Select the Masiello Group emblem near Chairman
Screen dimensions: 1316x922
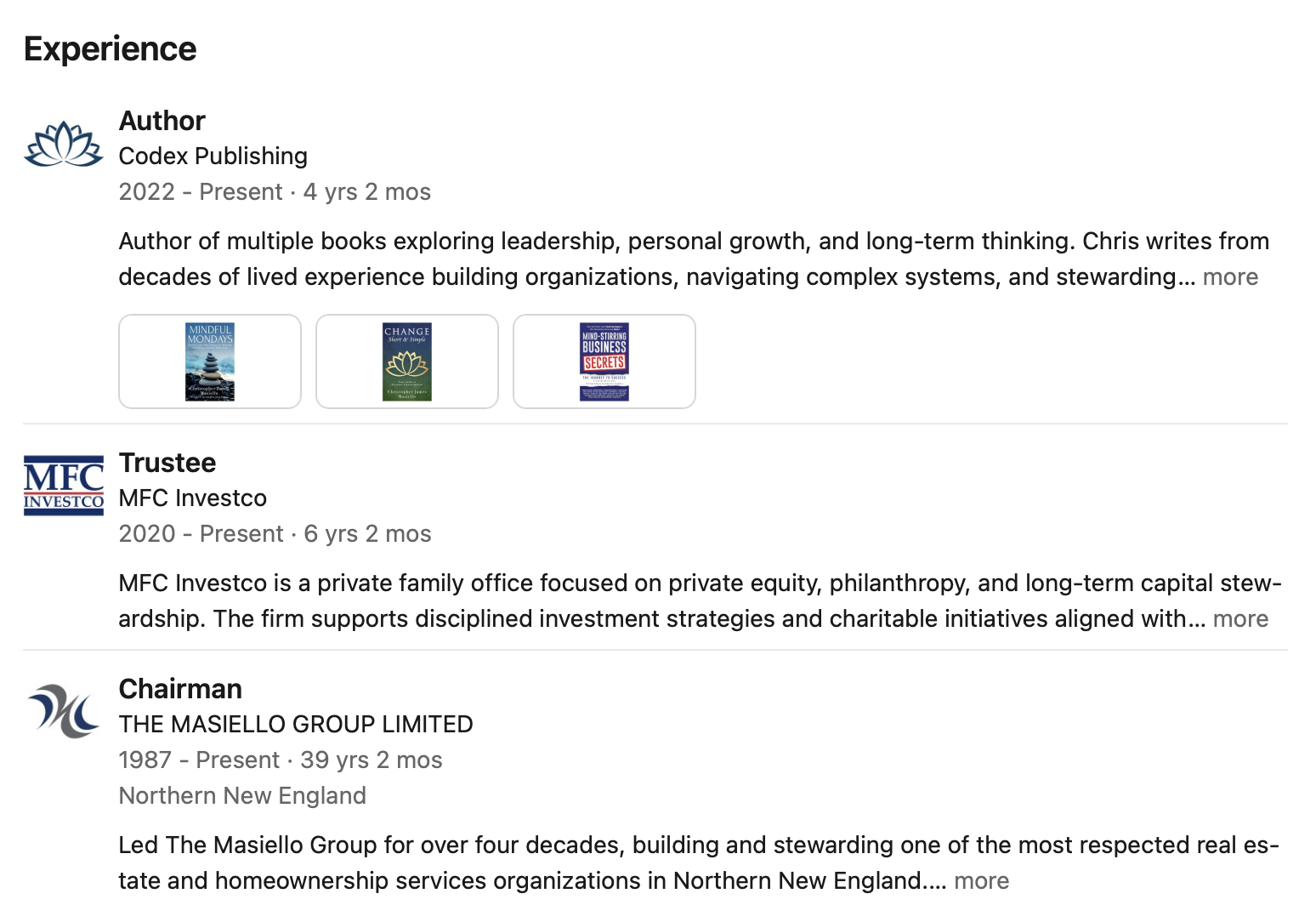(x=63, y=711)
